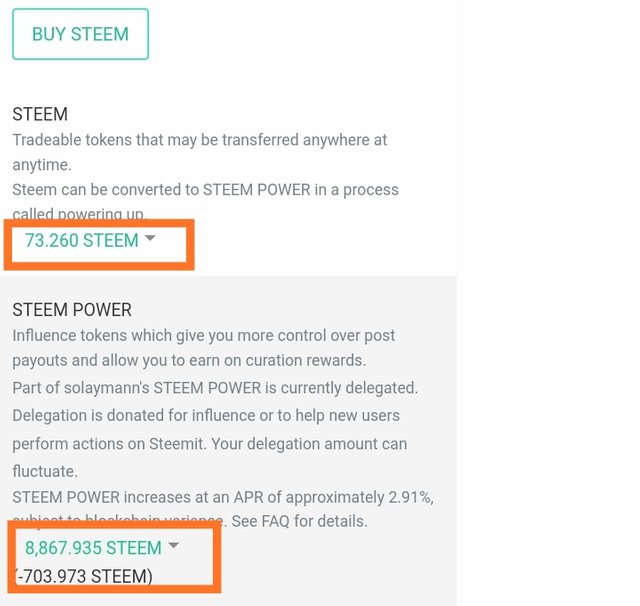This screenshot has width=640, height=606.
Task: Click the "Tradeable tokens" description line
Action: pos(199,140)
